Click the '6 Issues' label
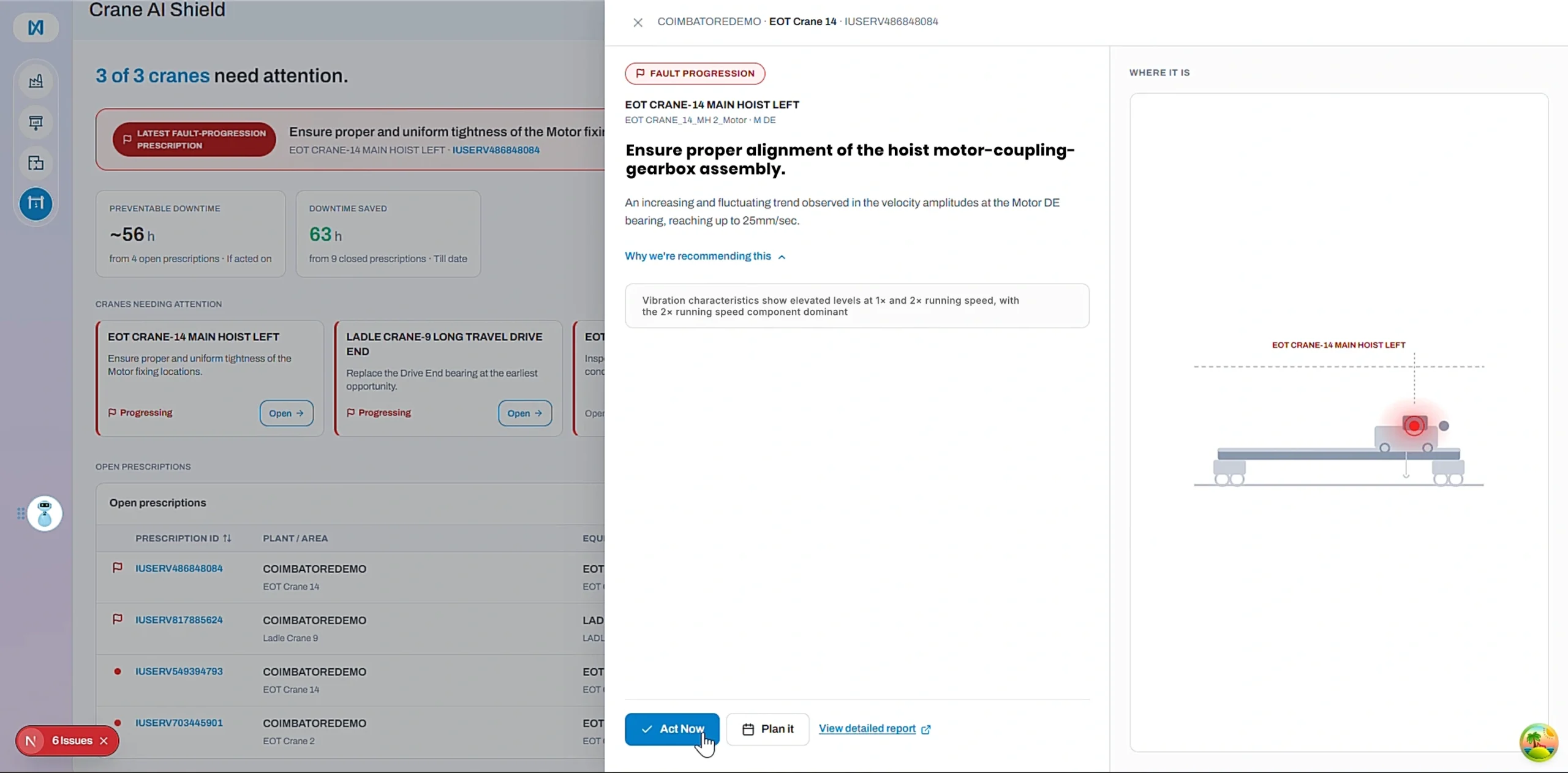The width and height of the screenshot is (1568, 773). (72, 741)
